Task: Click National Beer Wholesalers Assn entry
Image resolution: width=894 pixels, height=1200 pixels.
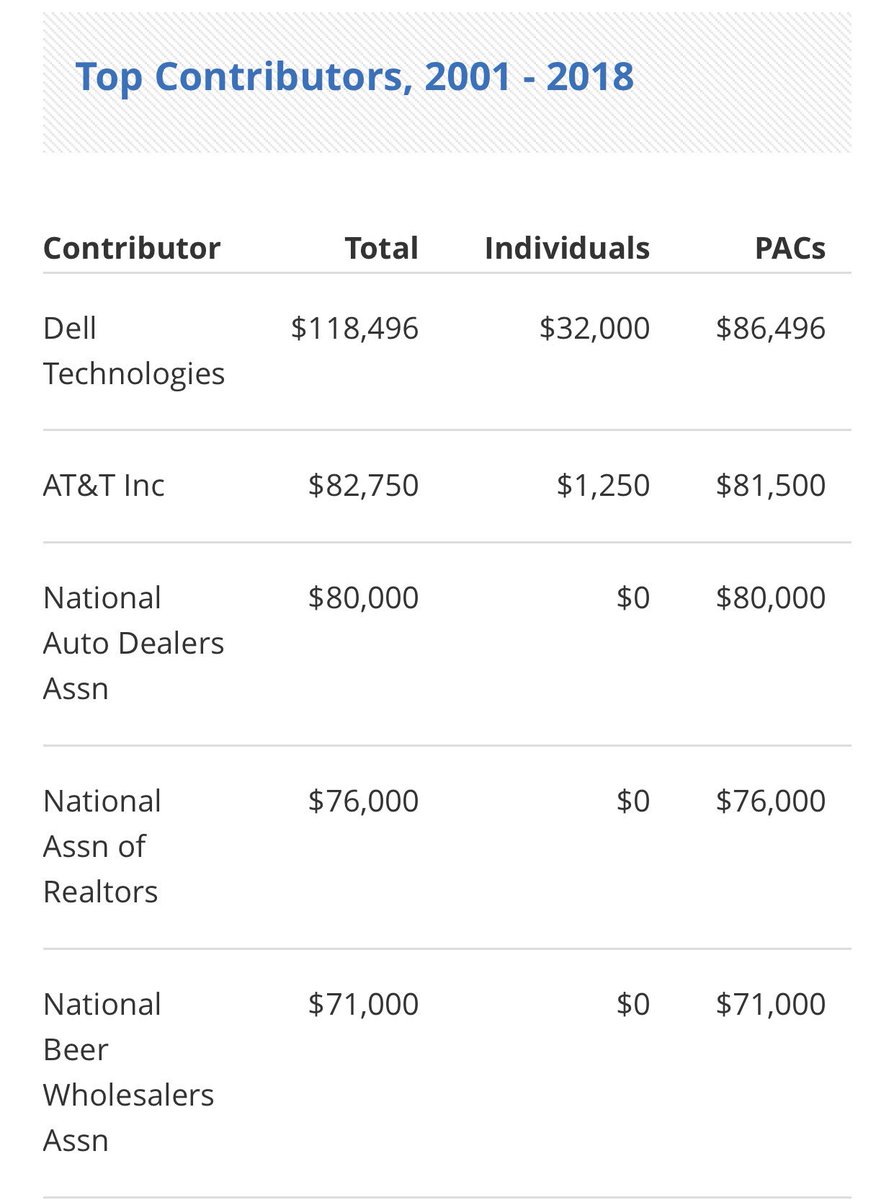Action: (129, 1072)
